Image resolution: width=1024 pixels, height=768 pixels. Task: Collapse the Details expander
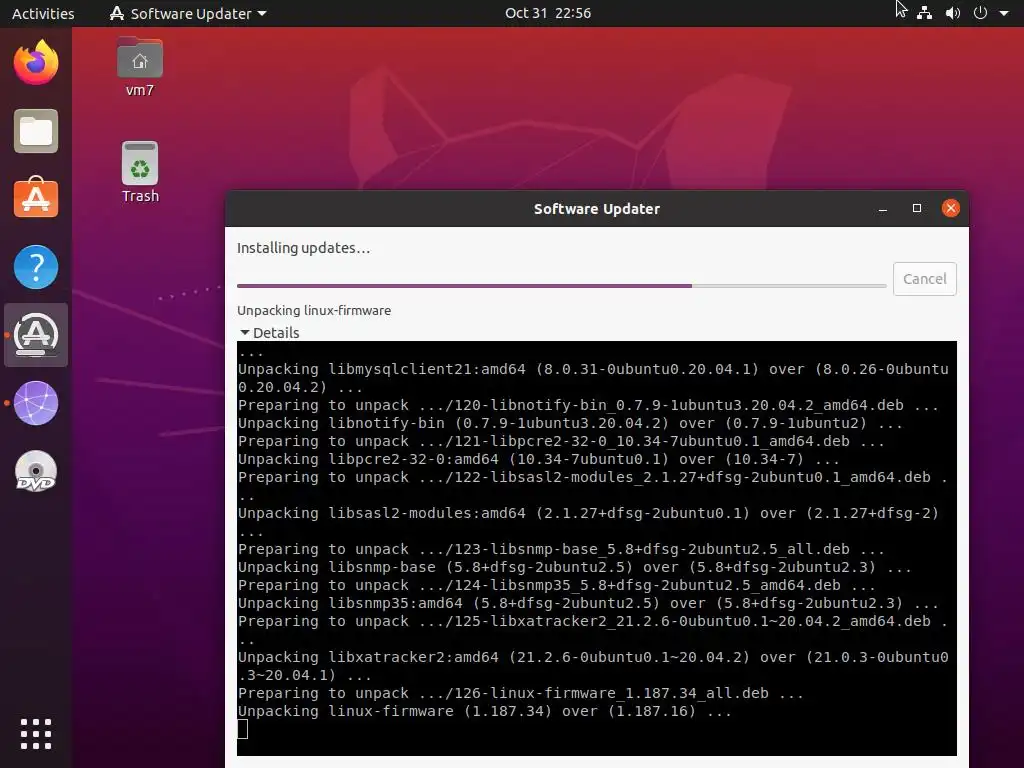269,332
